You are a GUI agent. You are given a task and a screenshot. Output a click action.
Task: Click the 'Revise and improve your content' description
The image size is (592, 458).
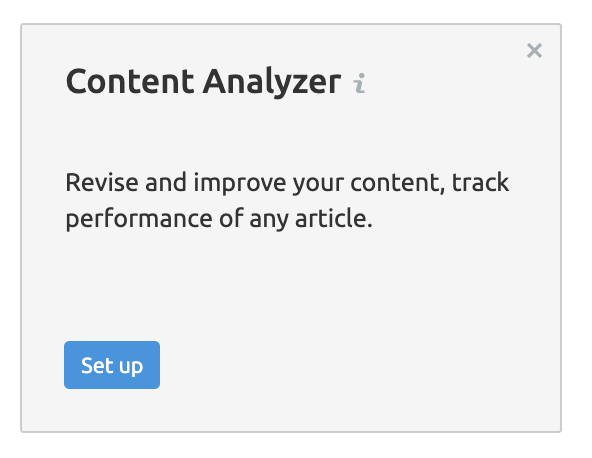[287, 200]
